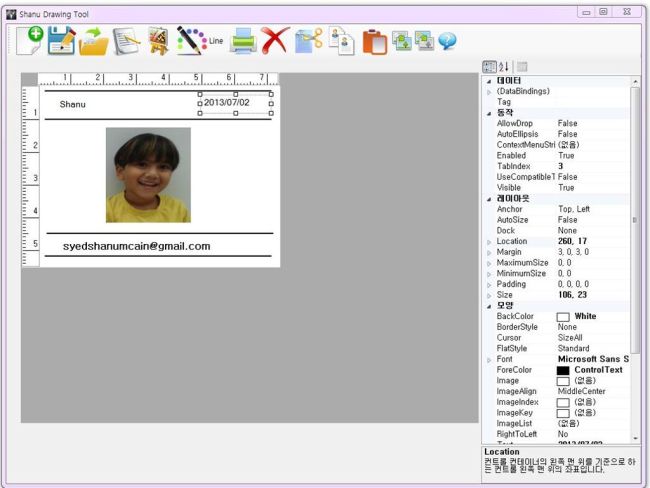Image resolution: width=650 pixels, height=488 pixels.
Task: Click the Shanu Drawing Tool title bar icon
Action: 11,14
